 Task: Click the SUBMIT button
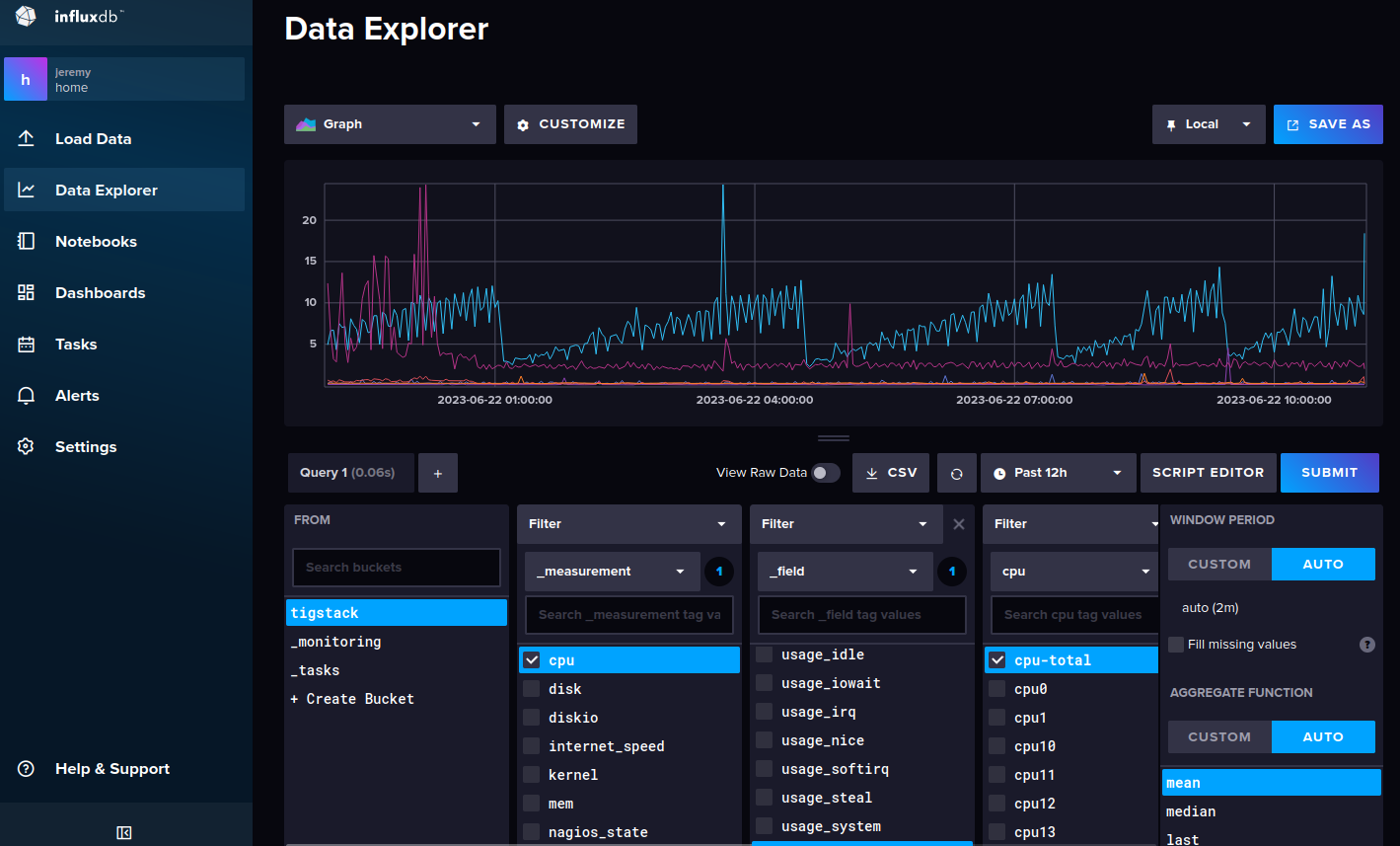[1329, 472]
